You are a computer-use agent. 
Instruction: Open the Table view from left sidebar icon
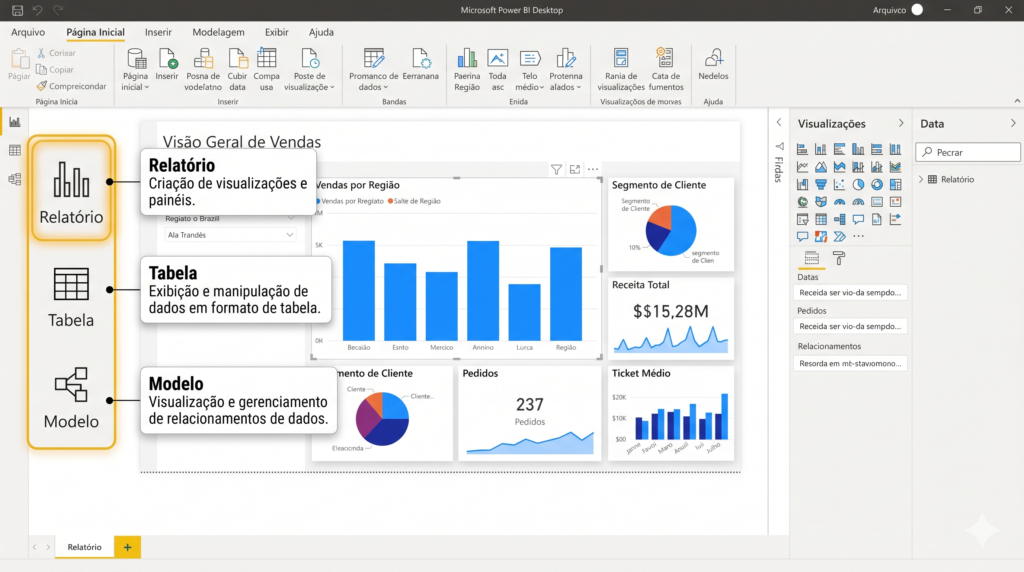pos(14,151)
